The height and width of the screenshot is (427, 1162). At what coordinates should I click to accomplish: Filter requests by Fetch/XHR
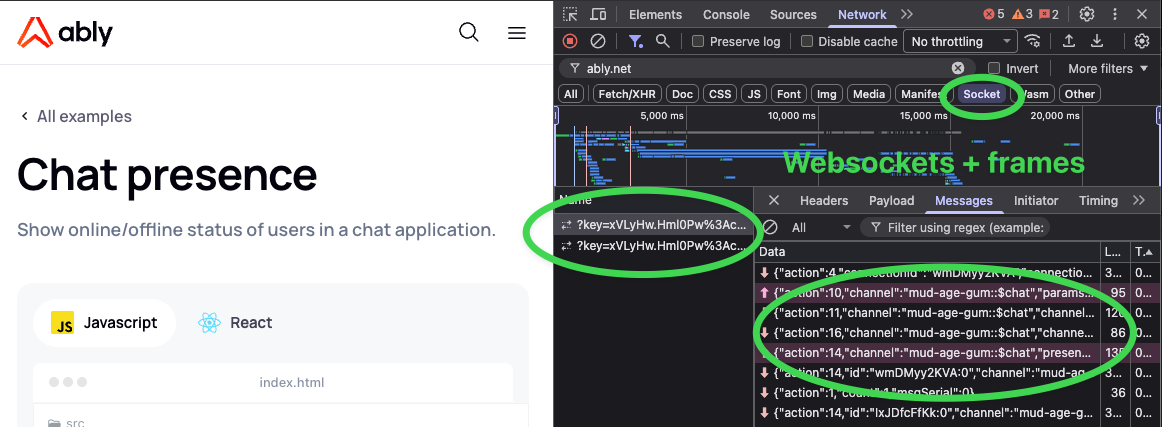(626, 94)
